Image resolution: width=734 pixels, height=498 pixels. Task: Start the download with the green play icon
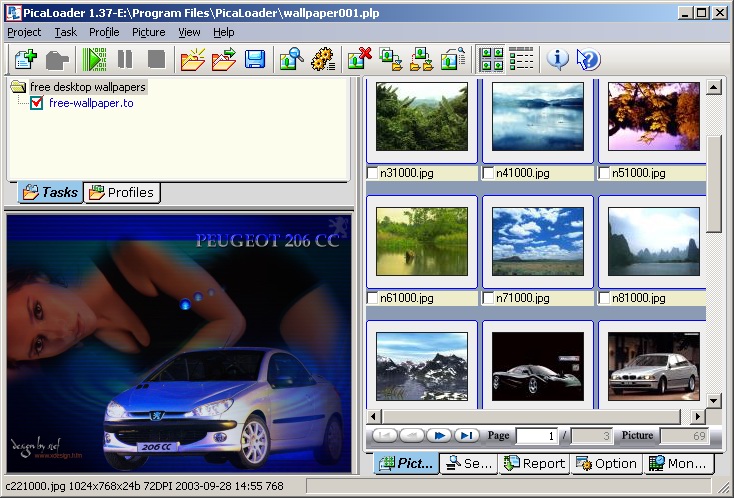(95, 59)
